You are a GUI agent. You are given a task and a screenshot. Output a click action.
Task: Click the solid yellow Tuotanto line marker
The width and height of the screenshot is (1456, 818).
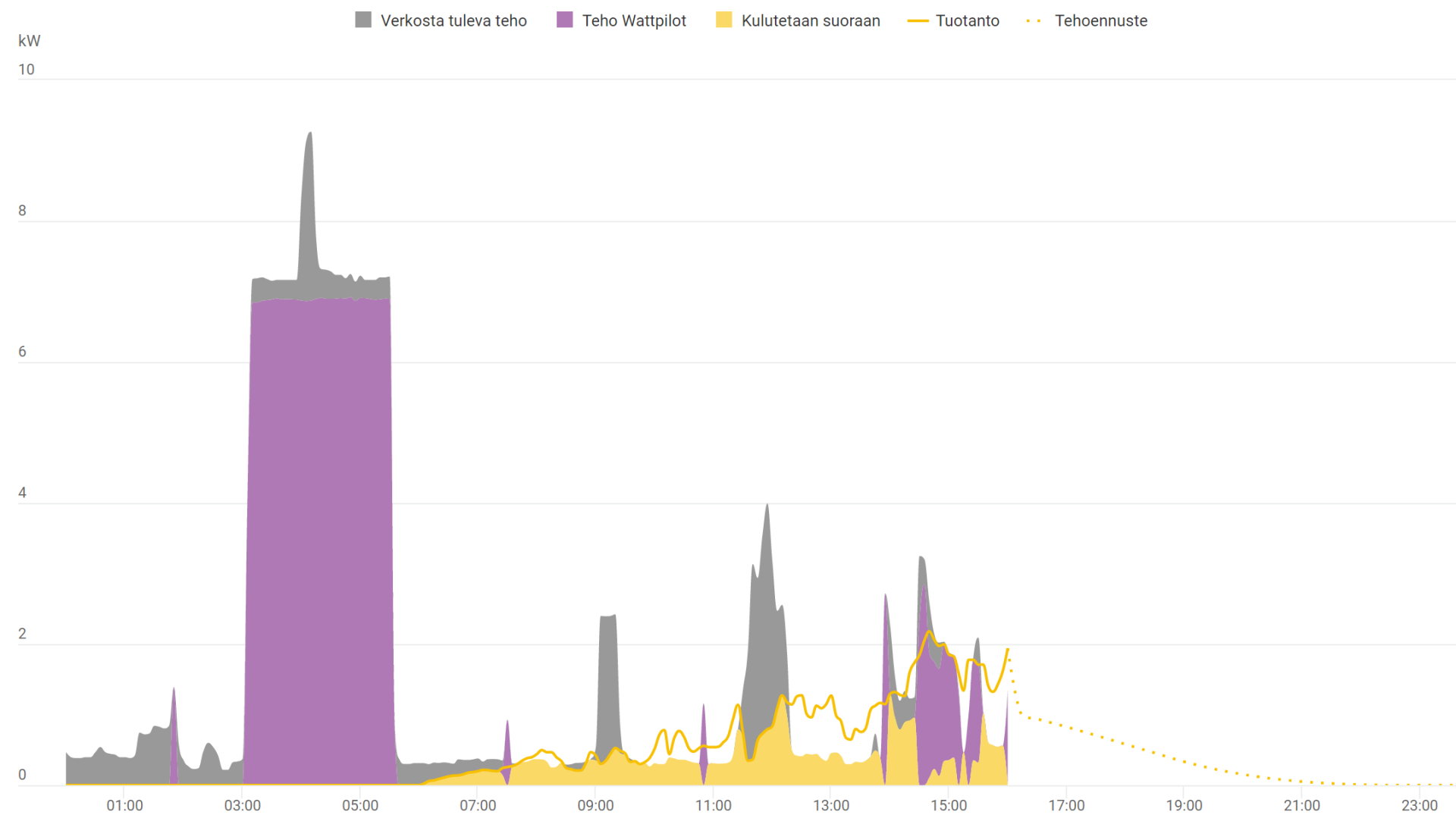pyautogui.click(x=918, y=21)
